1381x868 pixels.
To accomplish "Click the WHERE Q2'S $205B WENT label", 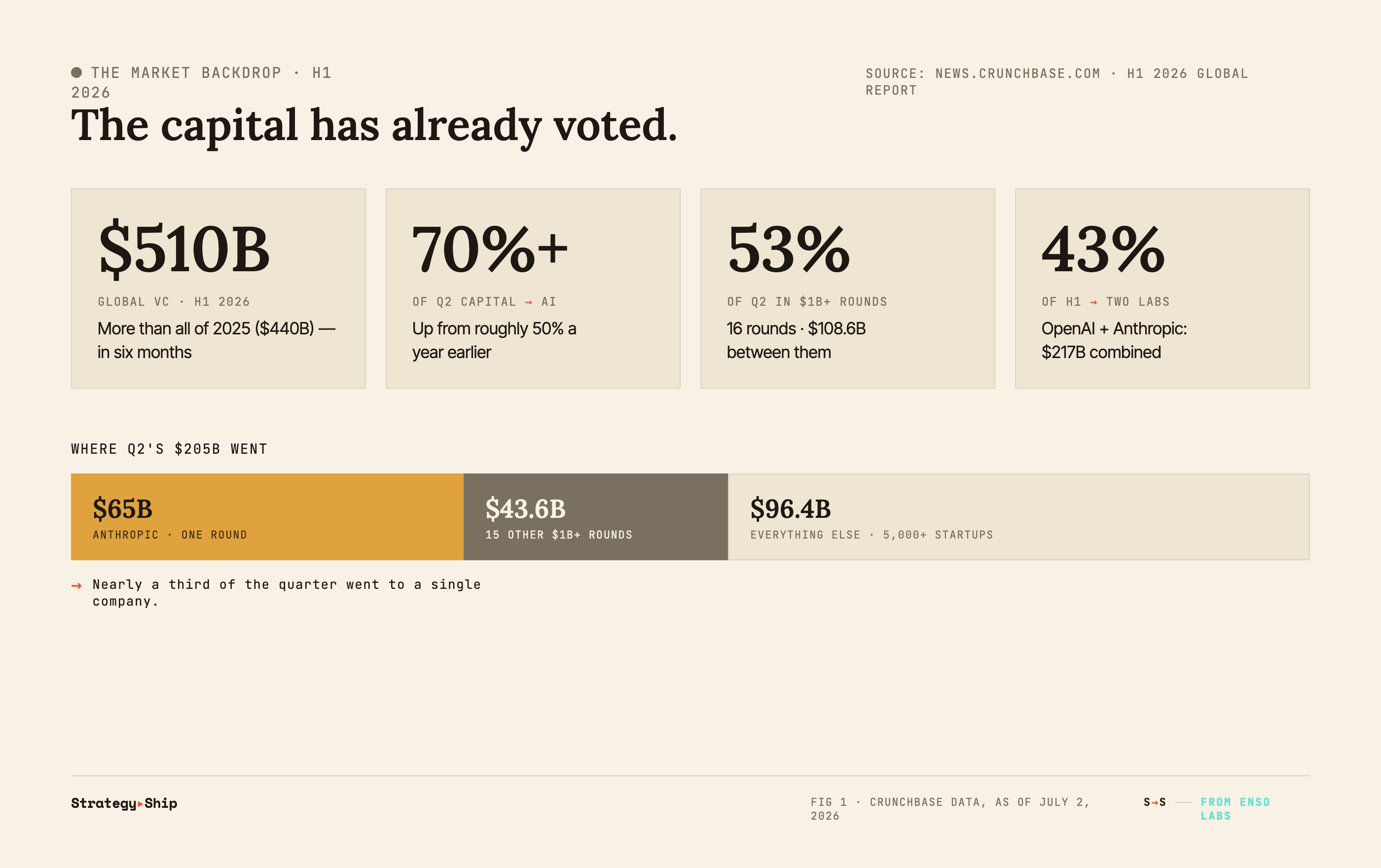I will [x=169, y=449].
